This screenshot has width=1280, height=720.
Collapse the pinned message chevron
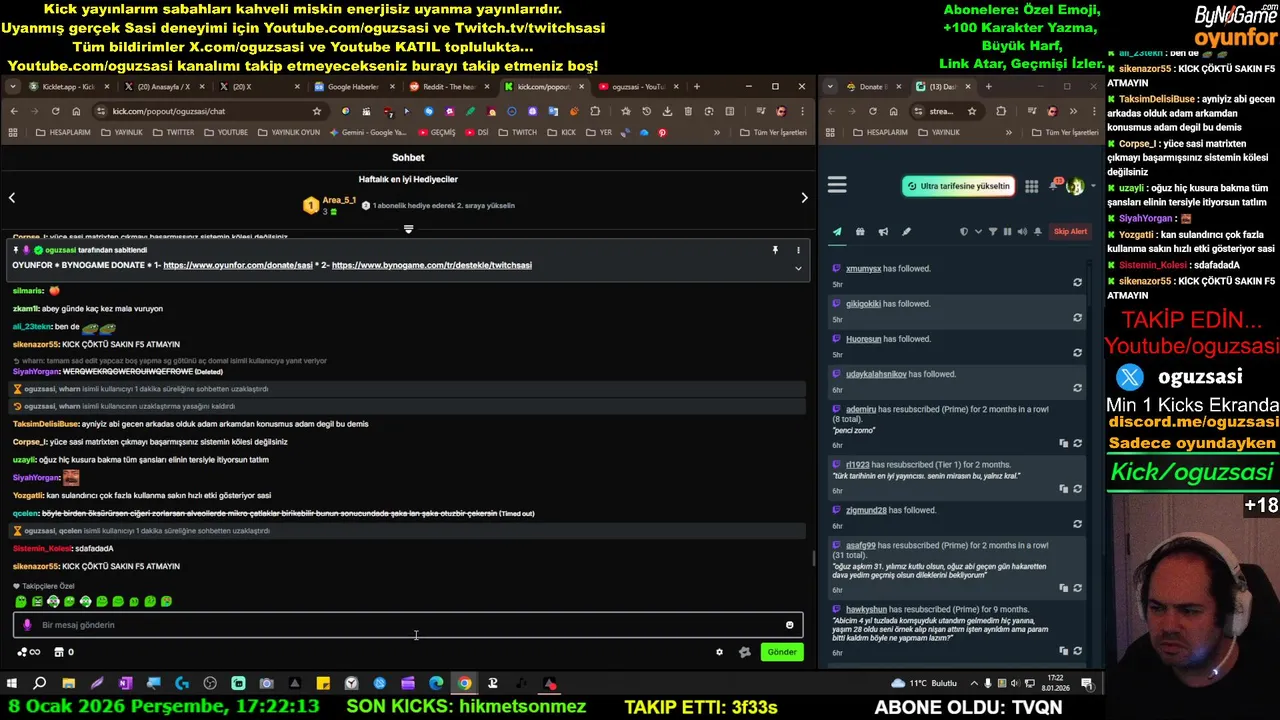[x=798, y=268]
